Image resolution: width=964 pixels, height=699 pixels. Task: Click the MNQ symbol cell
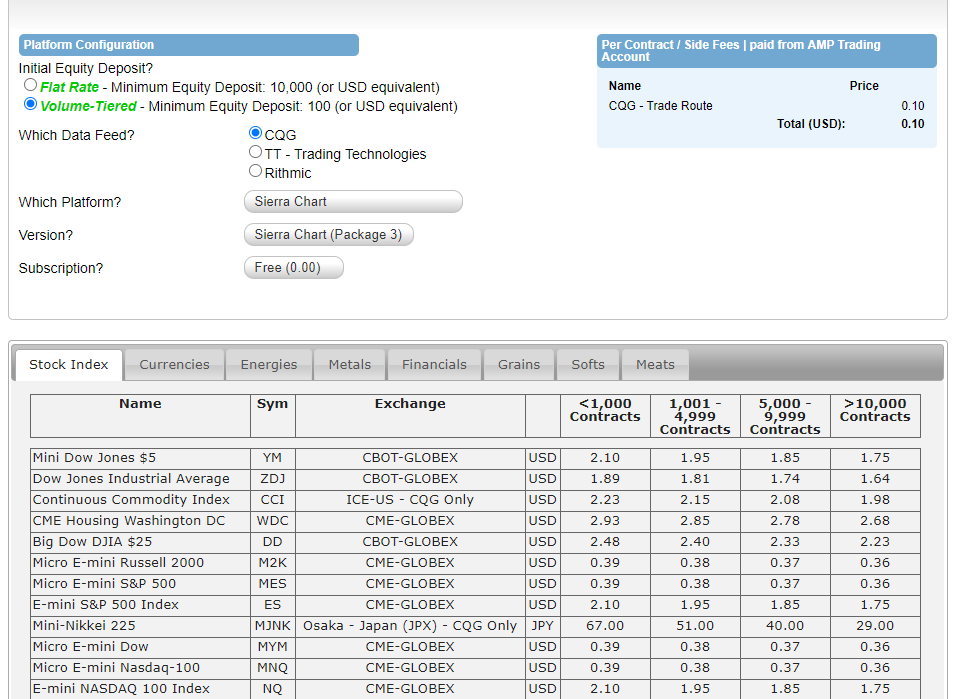coord(272,668)
